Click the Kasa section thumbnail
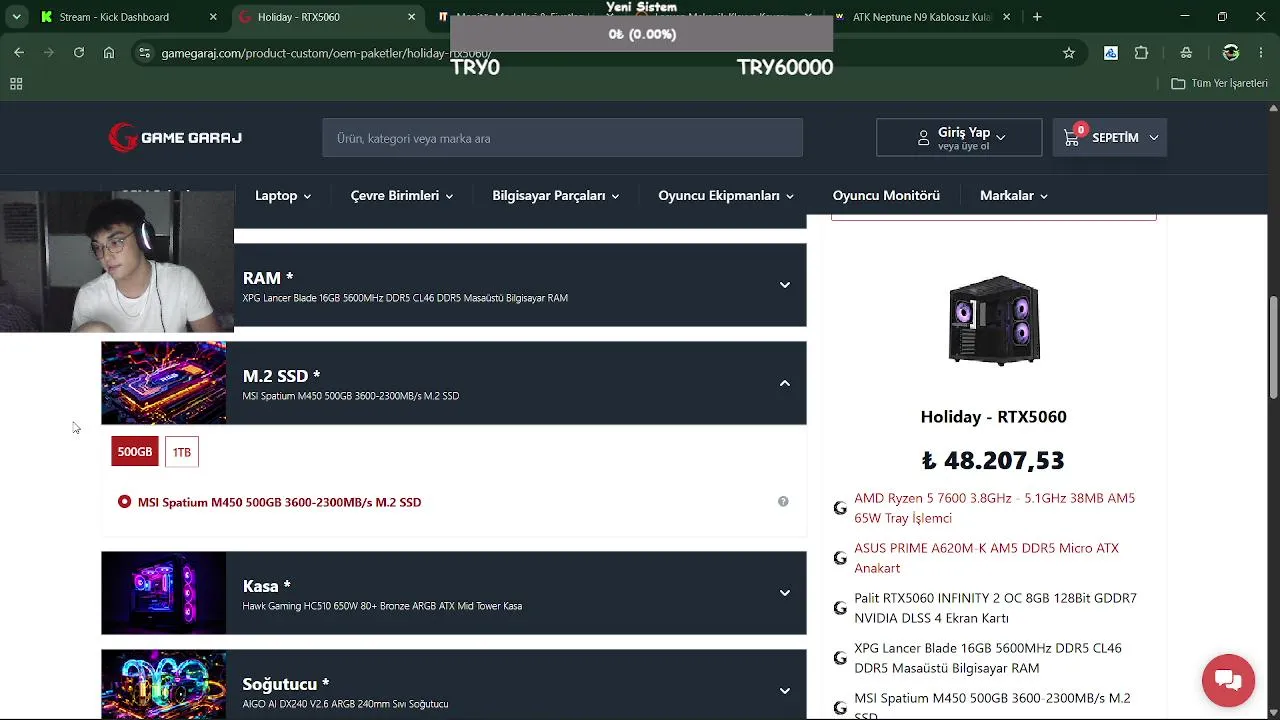The width and height of the screenshot is (1280, 720). click(x=163, y=593)
